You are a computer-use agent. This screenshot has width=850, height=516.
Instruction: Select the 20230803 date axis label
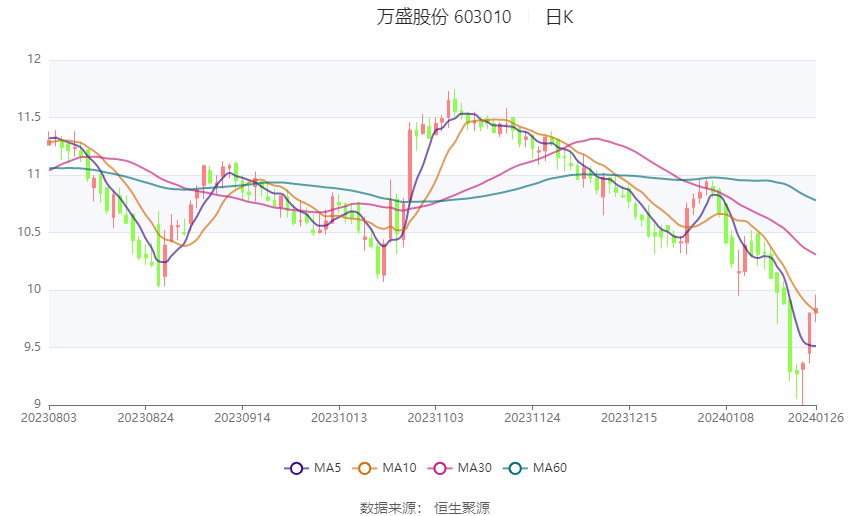coord(49,418)
